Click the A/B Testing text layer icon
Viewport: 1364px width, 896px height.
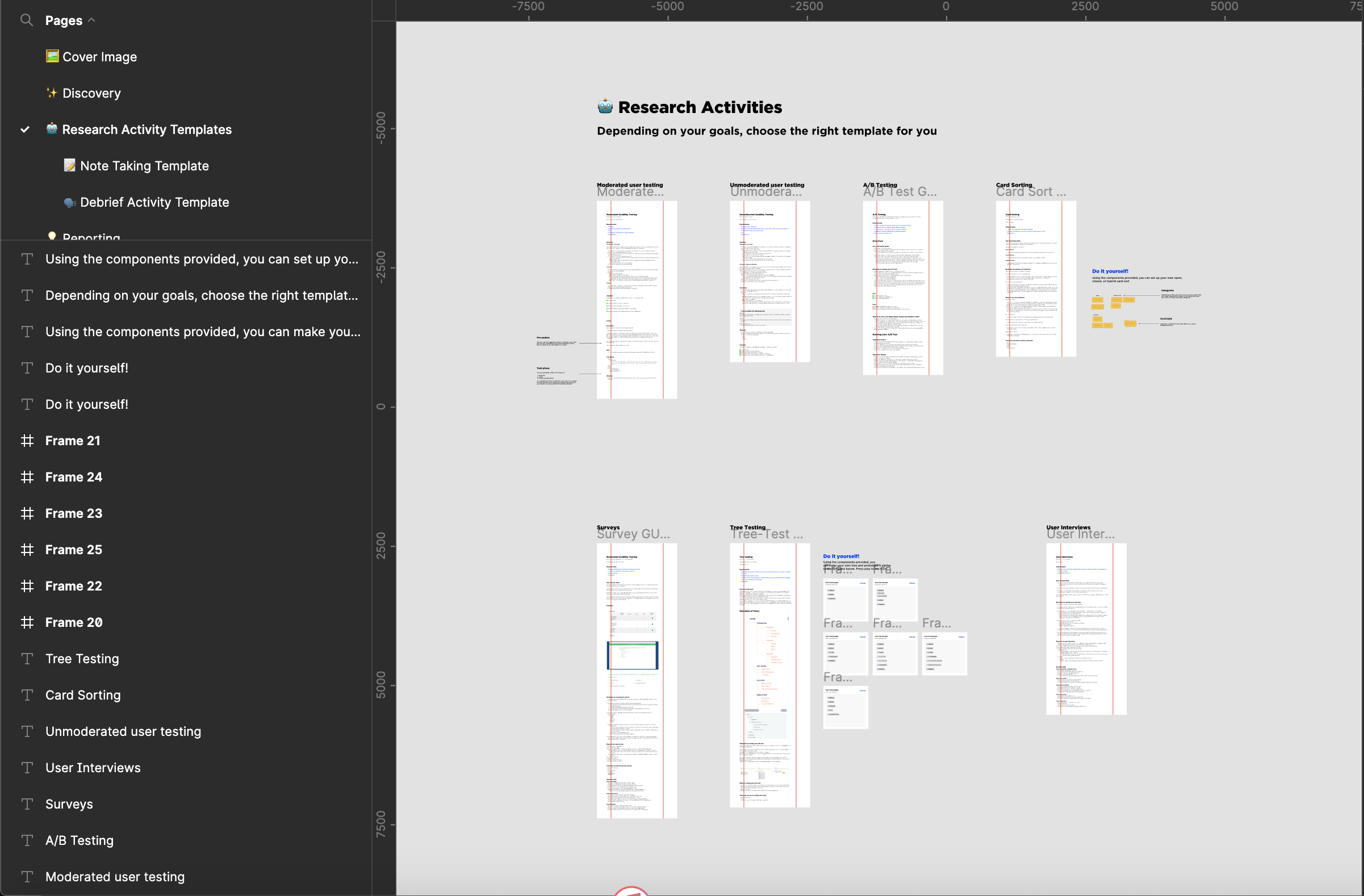coord(27,840)
